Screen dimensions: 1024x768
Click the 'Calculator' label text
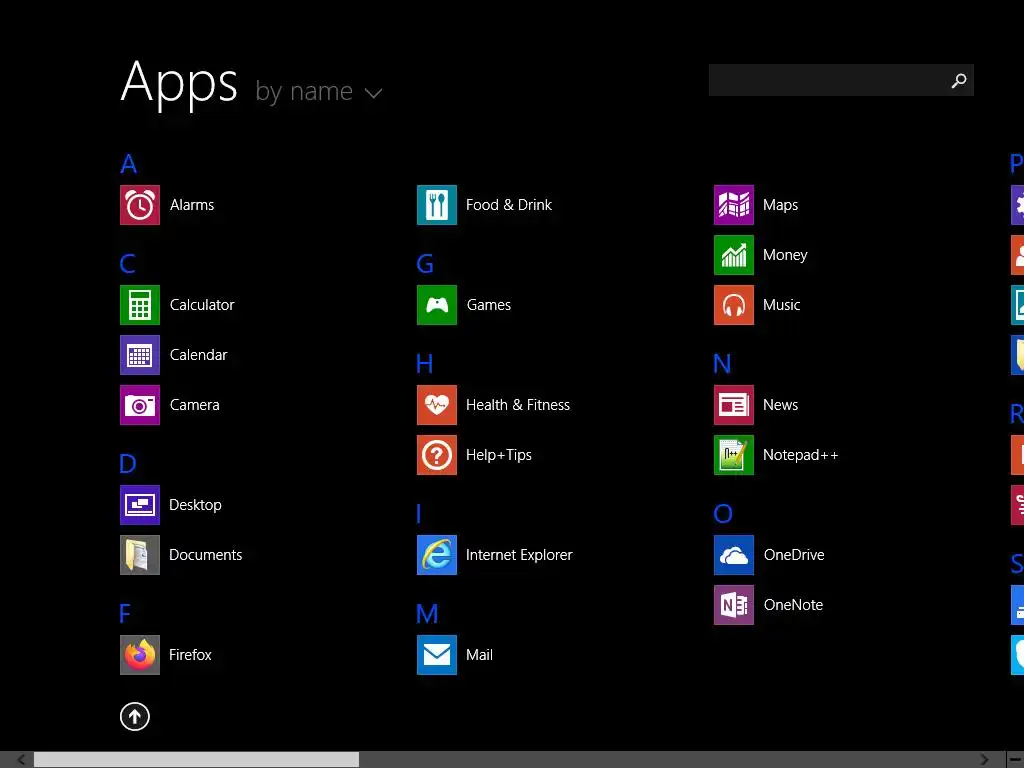click(202, 305)
